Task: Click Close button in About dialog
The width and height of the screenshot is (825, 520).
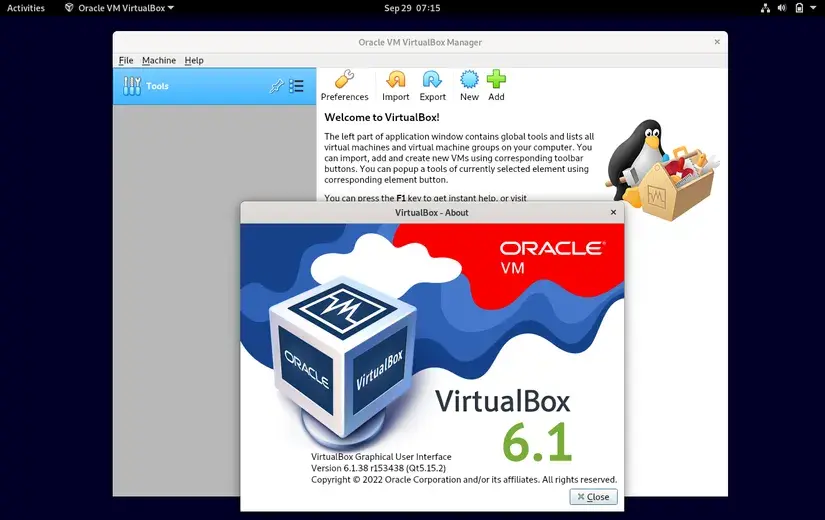Action: pyautogui.click(x=593, y=497)
